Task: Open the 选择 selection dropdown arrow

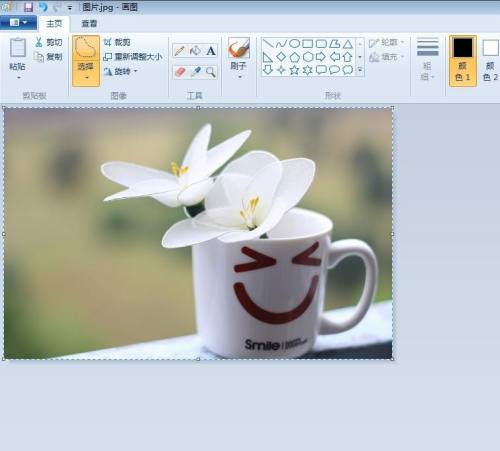Action: (86, 77)
